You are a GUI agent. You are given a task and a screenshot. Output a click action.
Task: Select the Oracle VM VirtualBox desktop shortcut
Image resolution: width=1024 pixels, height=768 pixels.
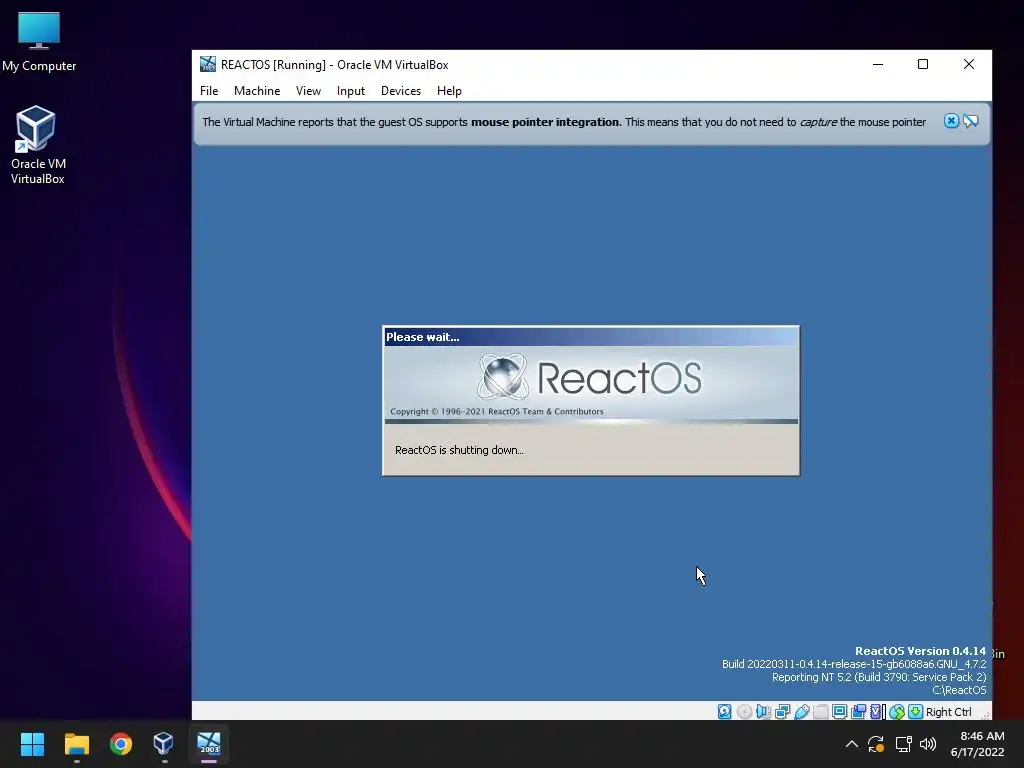[x=37, y=145]
